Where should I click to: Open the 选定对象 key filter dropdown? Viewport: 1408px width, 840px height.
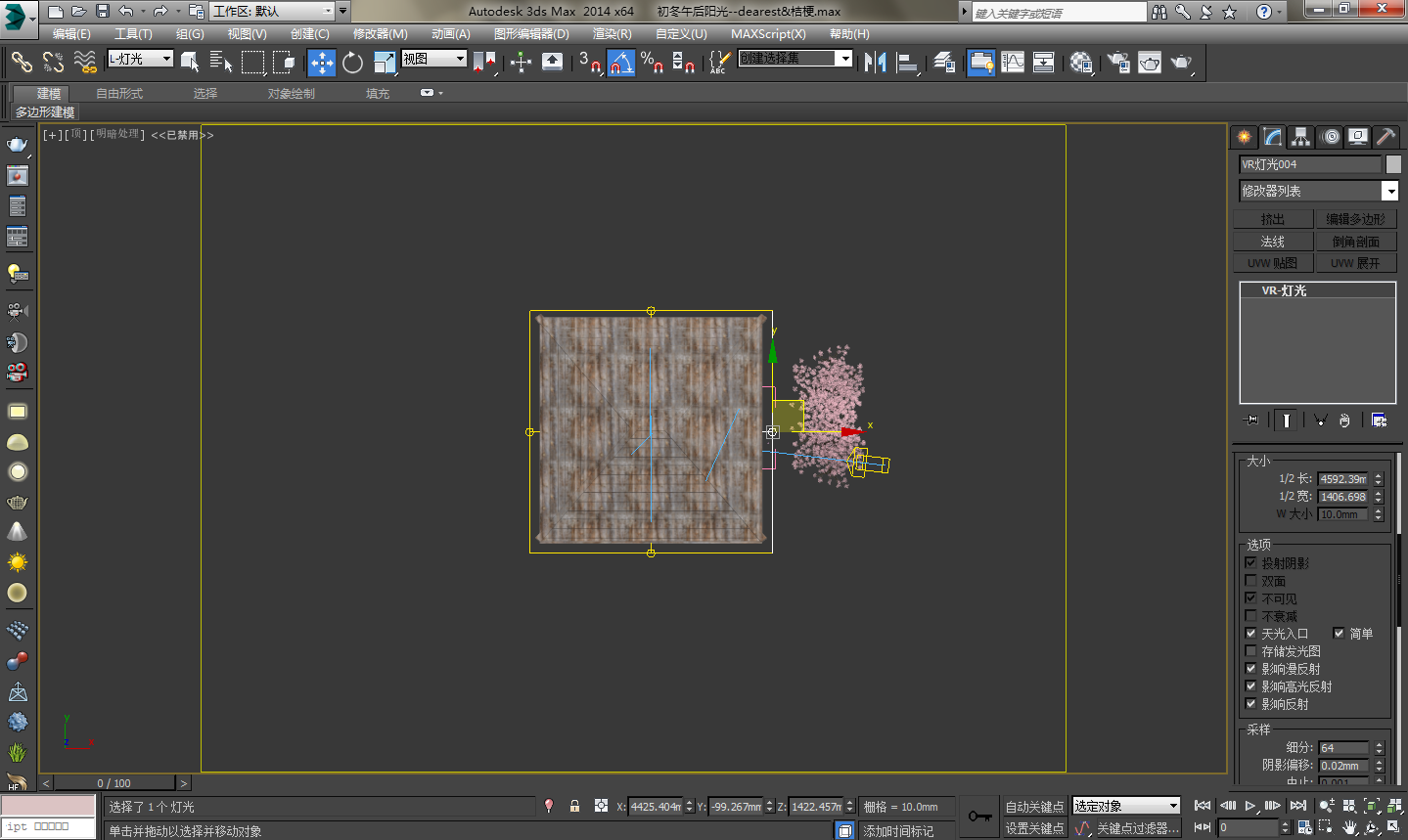[x=1126, y=806]
